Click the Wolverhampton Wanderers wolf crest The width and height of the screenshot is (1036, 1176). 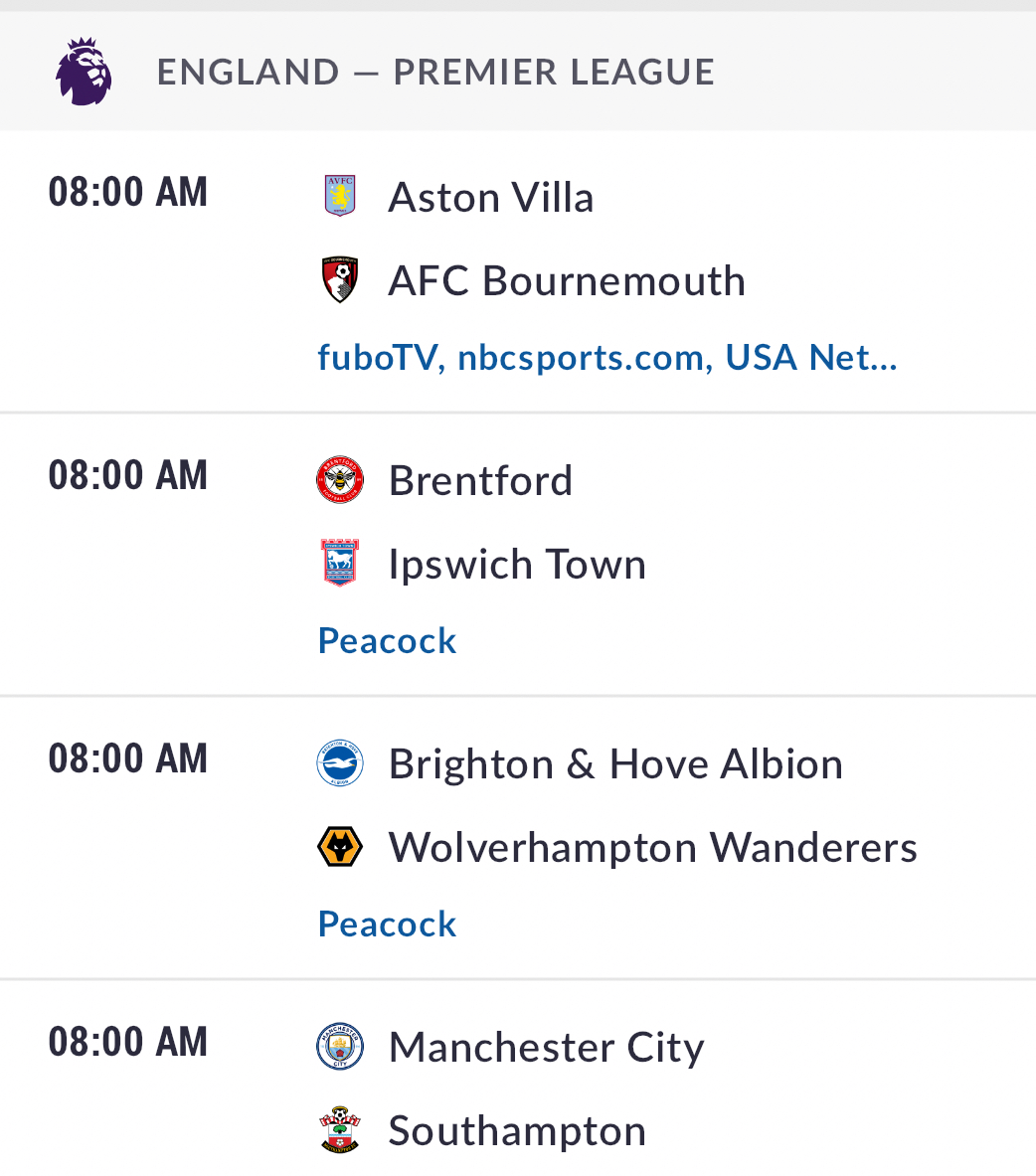click(340, 847)
